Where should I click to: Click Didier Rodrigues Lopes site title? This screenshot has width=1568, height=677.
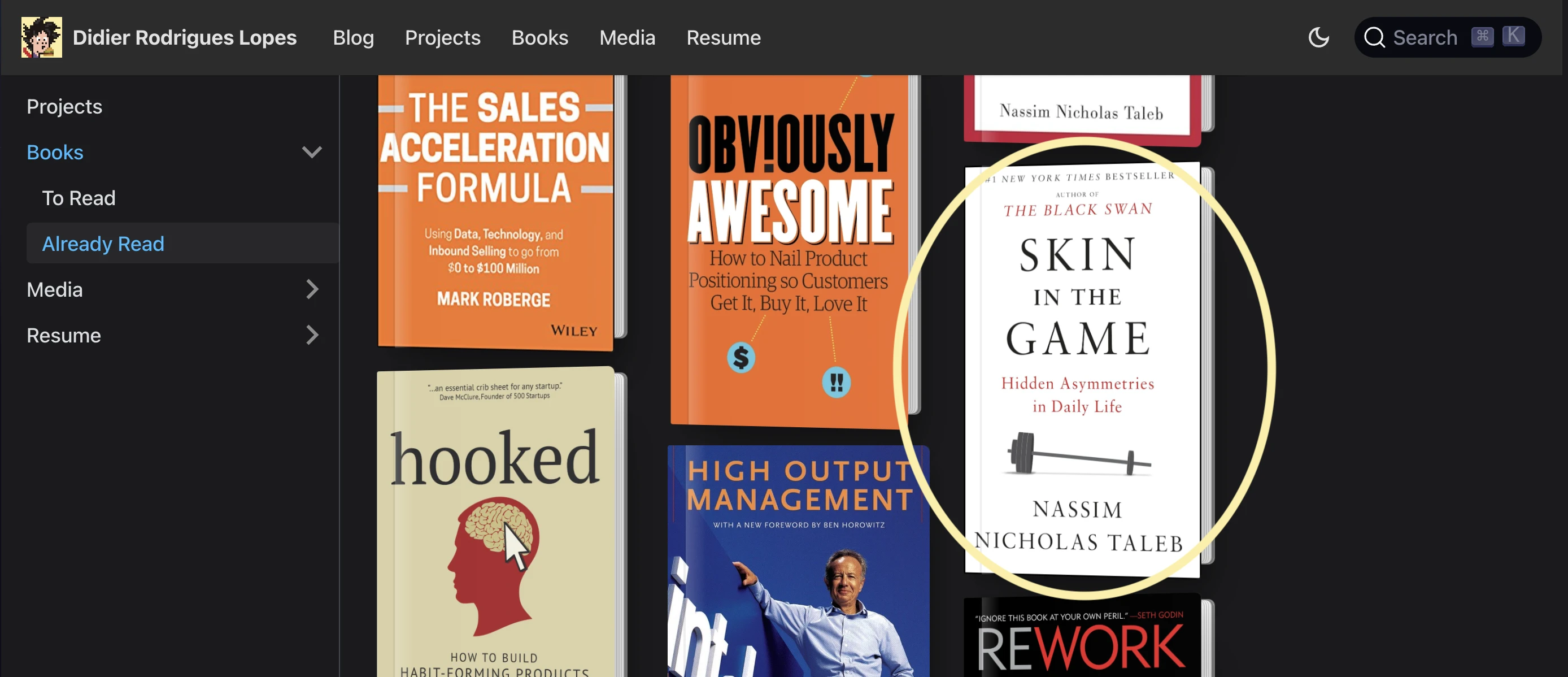pos(185,38)
